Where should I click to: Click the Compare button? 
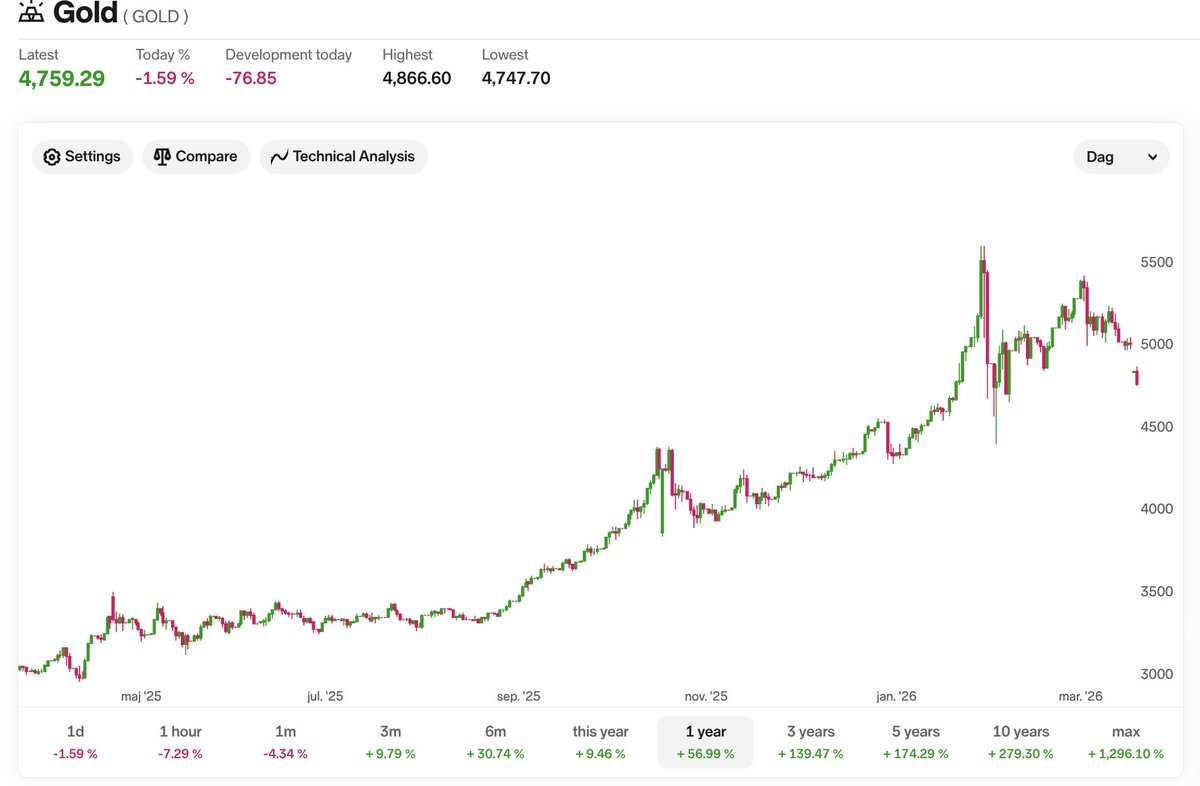click(x=196, y=157)
